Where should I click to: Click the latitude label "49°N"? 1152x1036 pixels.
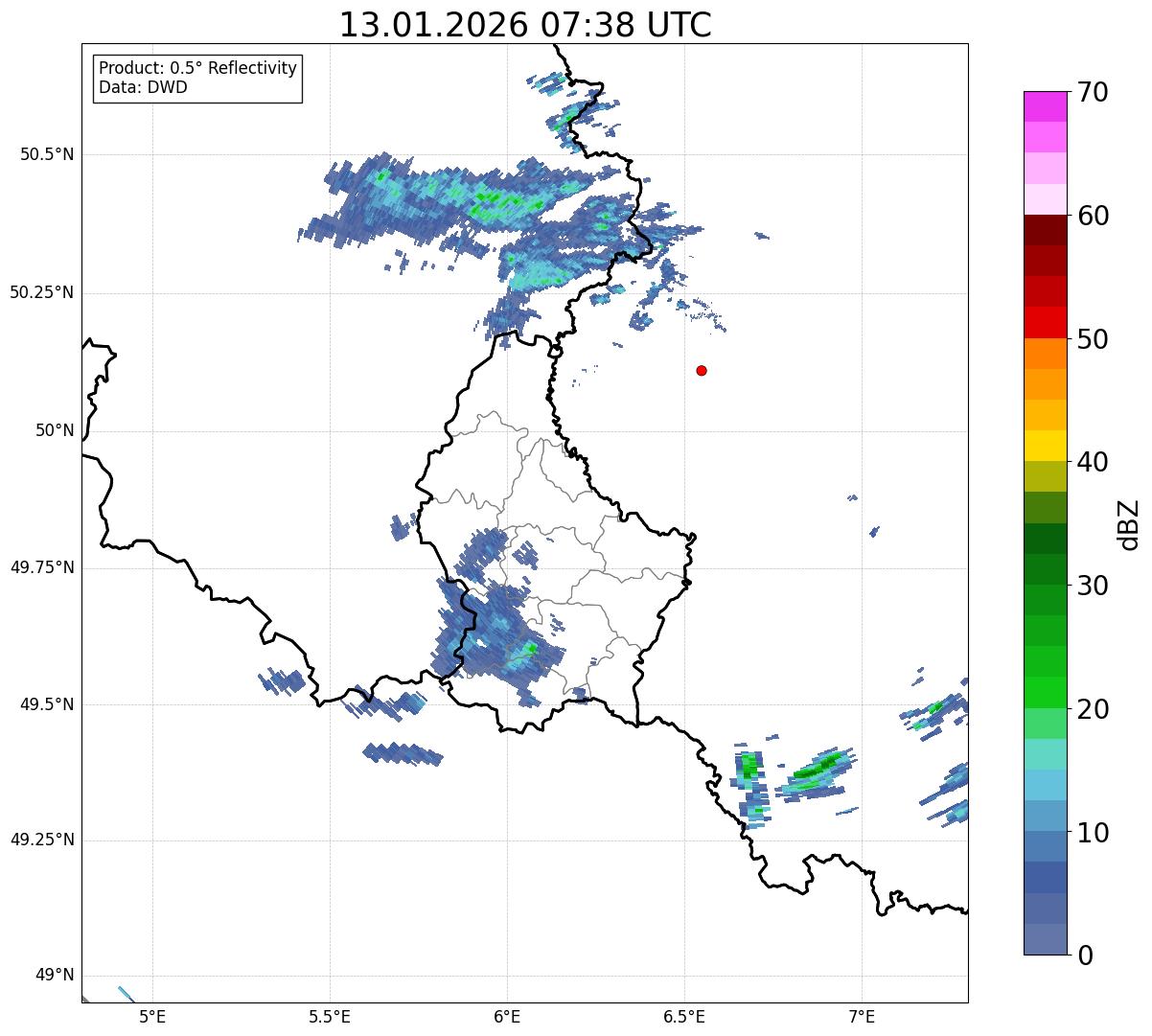(55, 976)
